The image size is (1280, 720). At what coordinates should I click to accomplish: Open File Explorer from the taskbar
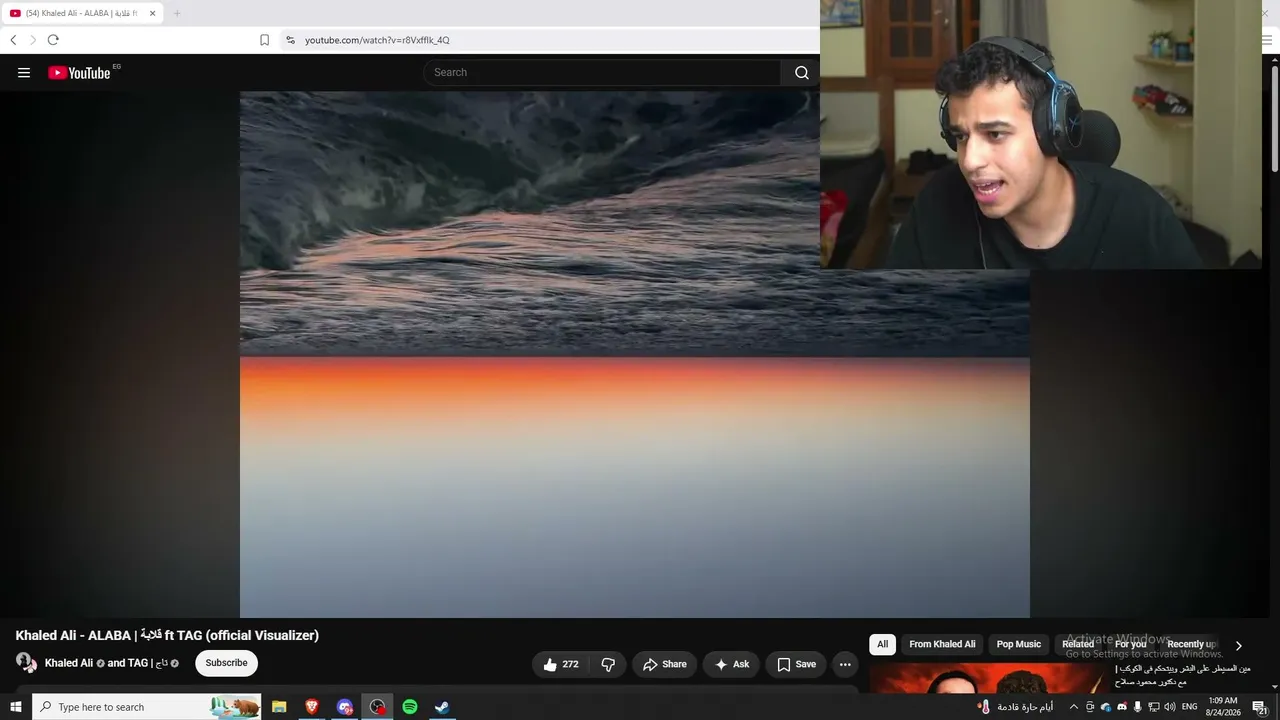click(x=279, y=707)
